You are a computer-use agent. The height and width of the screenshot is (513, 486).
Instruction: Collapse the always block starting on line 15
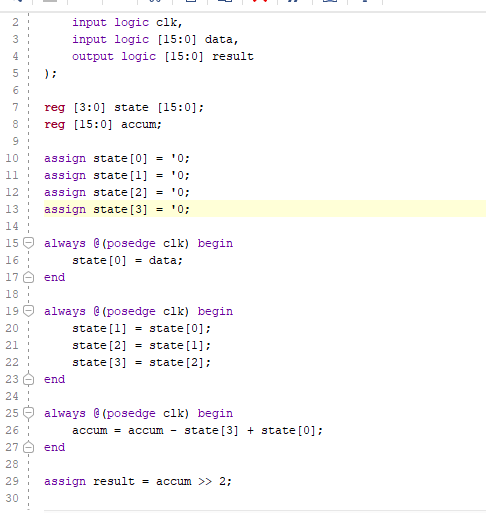29,243
